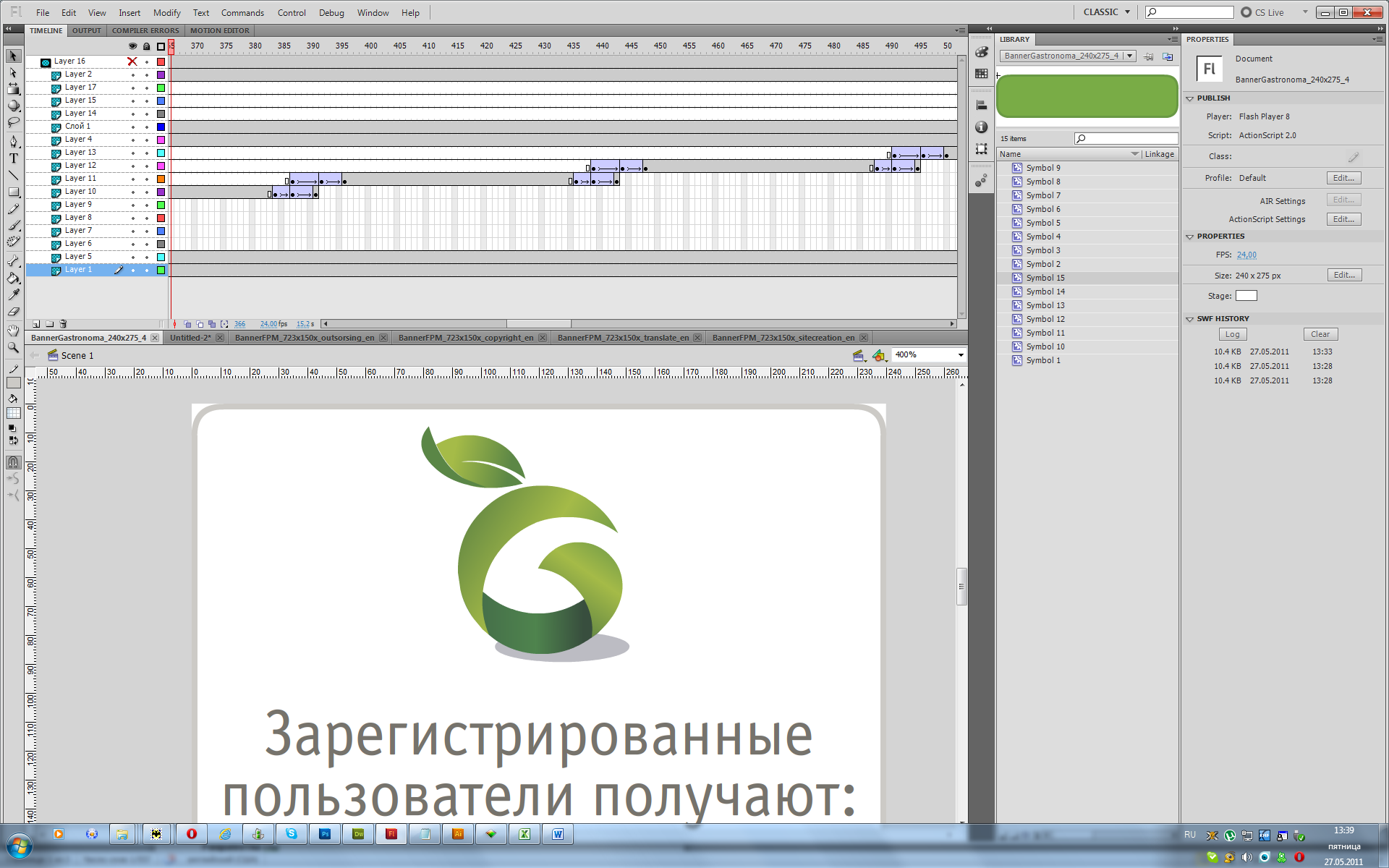Open library document selector dropdown
Image resolution: width=1389 pixels, height=868 pixels.
[x=1129, y=56]
